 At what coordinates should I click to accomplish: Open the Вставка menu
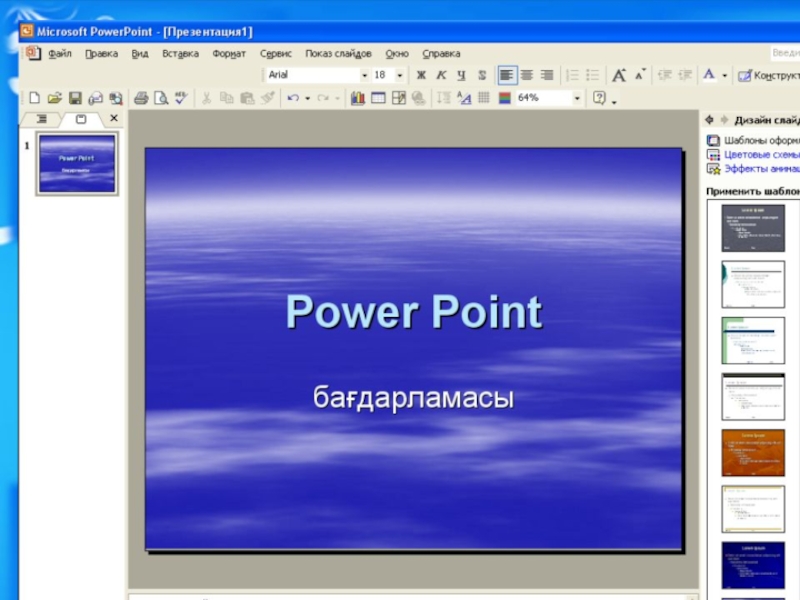click(x=181, y=54)
